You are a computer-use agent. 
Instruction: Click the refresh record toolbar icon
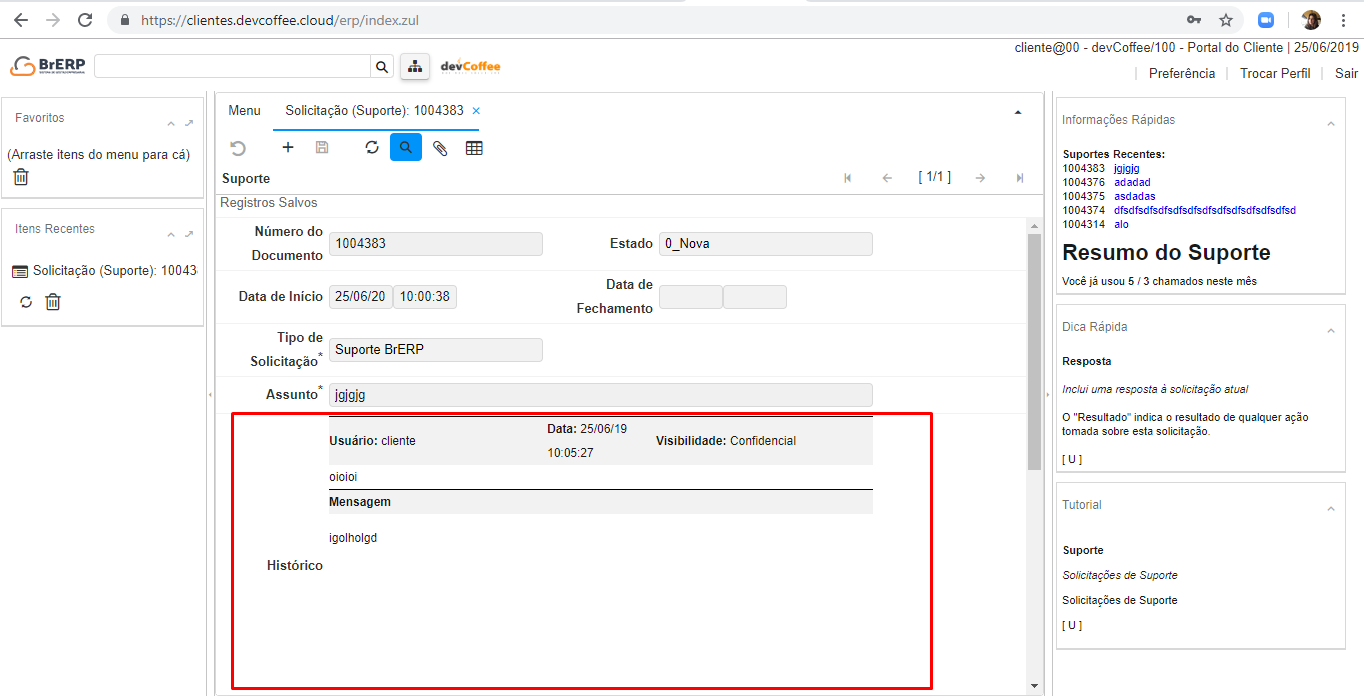click(x=372, y=148)
